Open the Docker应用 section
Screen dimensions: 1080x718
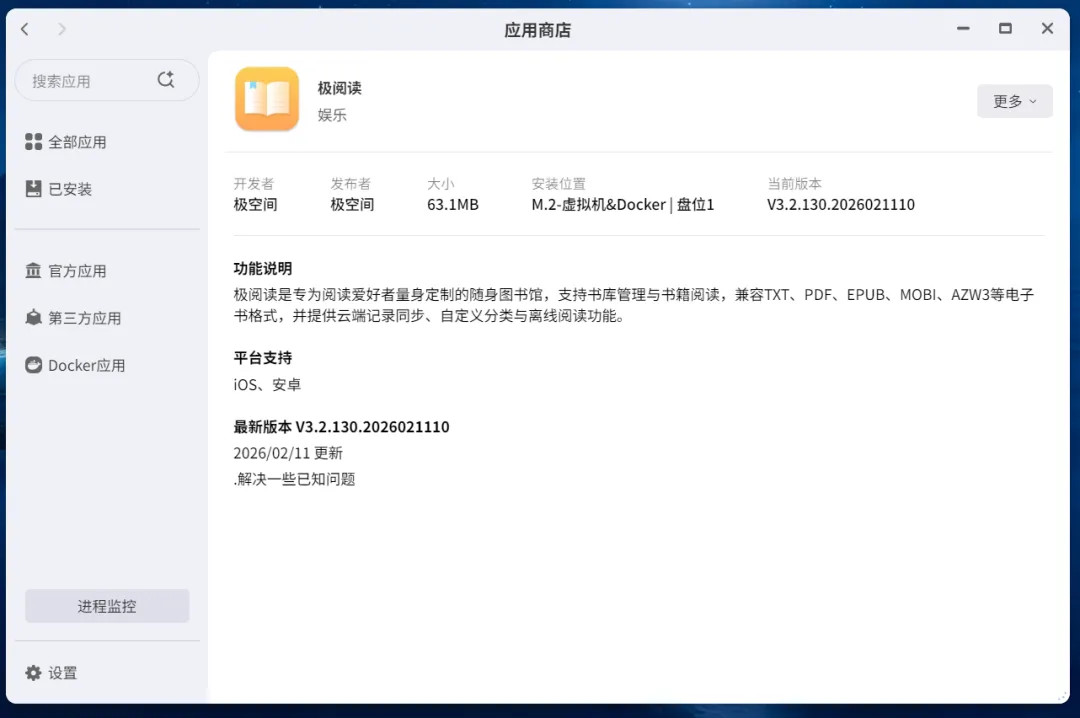pos(75,365)
